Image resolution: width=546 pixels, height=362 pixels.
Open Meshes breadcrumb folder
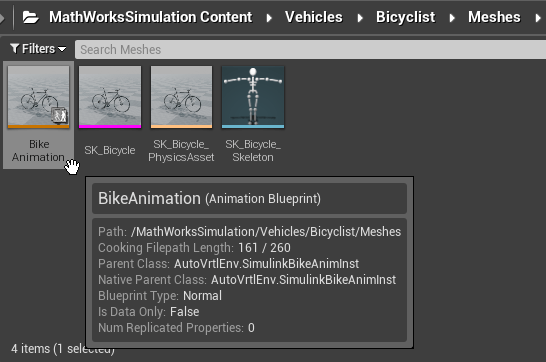(494, 17)
